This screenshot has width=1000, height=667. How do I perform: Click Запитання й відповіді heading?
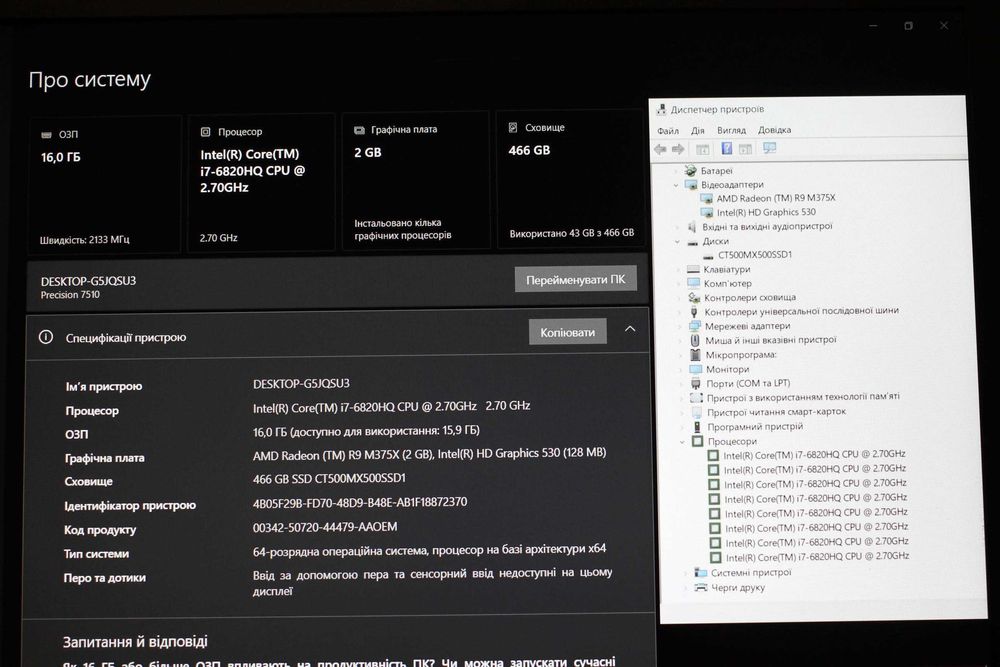coord(135,641)
